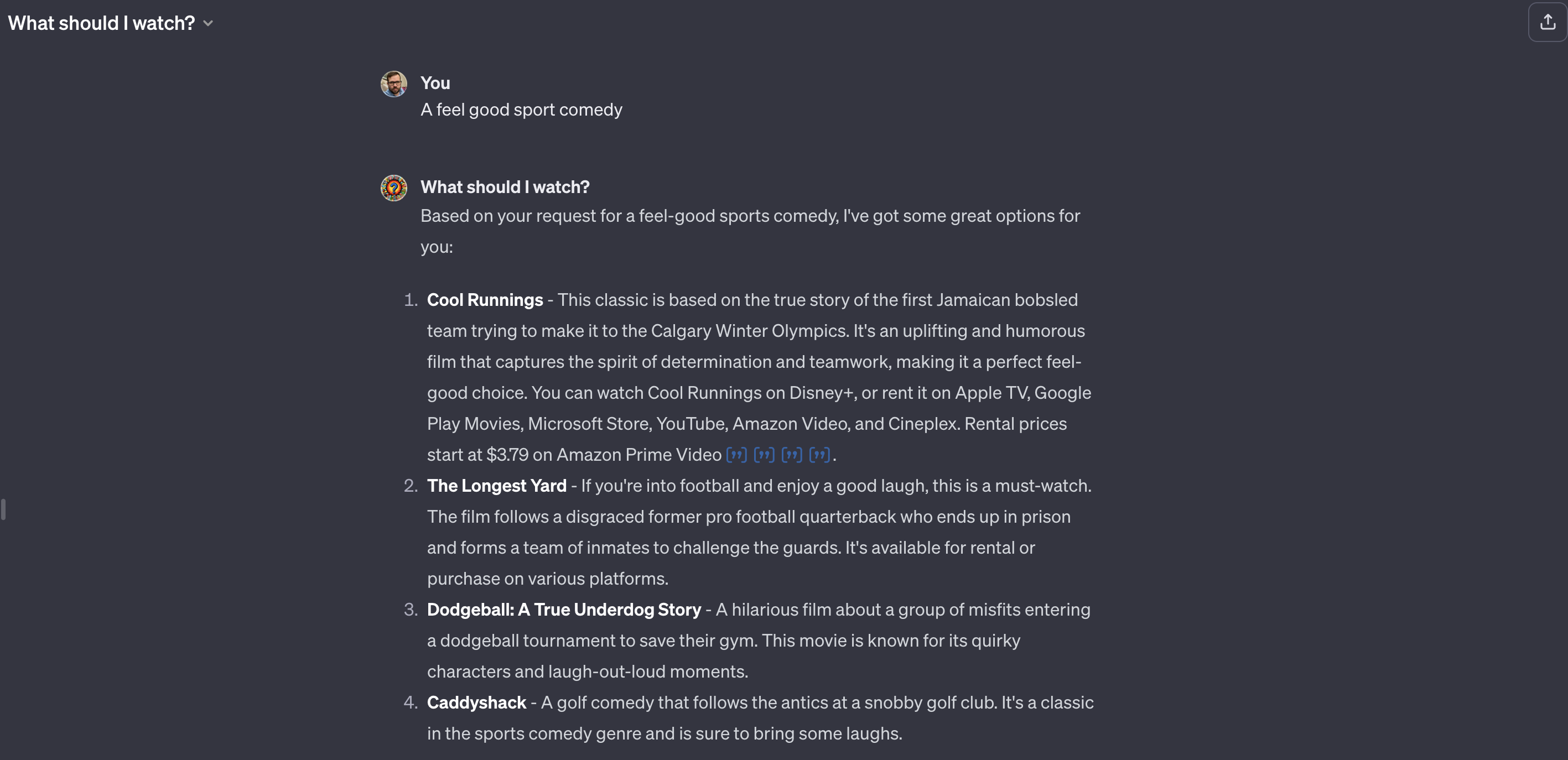This screenshot has width=1568, height=760.
Task: Click the list number 1 marker
Action: 411,300
